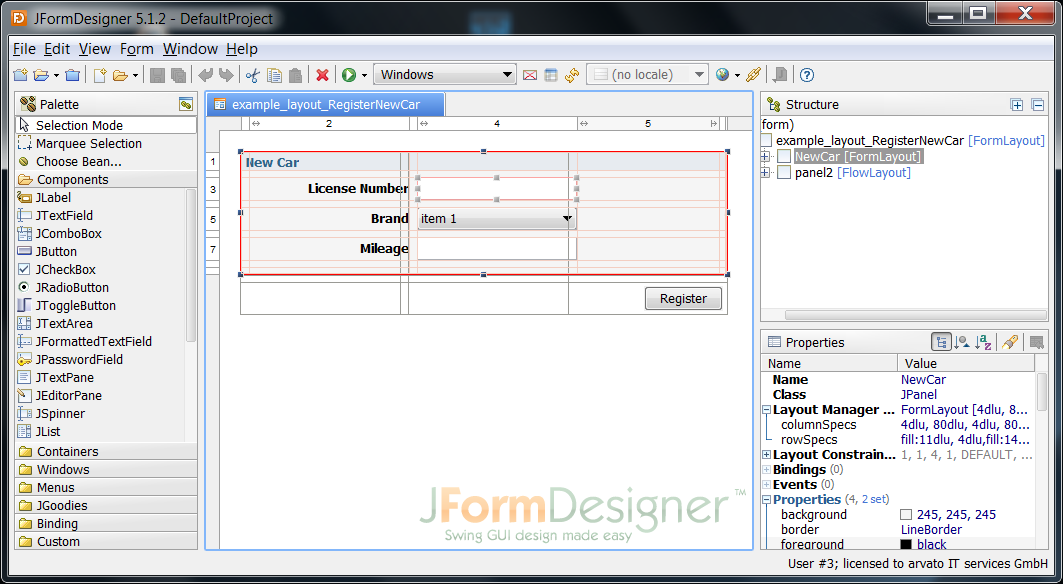Click the New Project toolbar icon
Viewport: 1063px width, 584px height.
20,75
